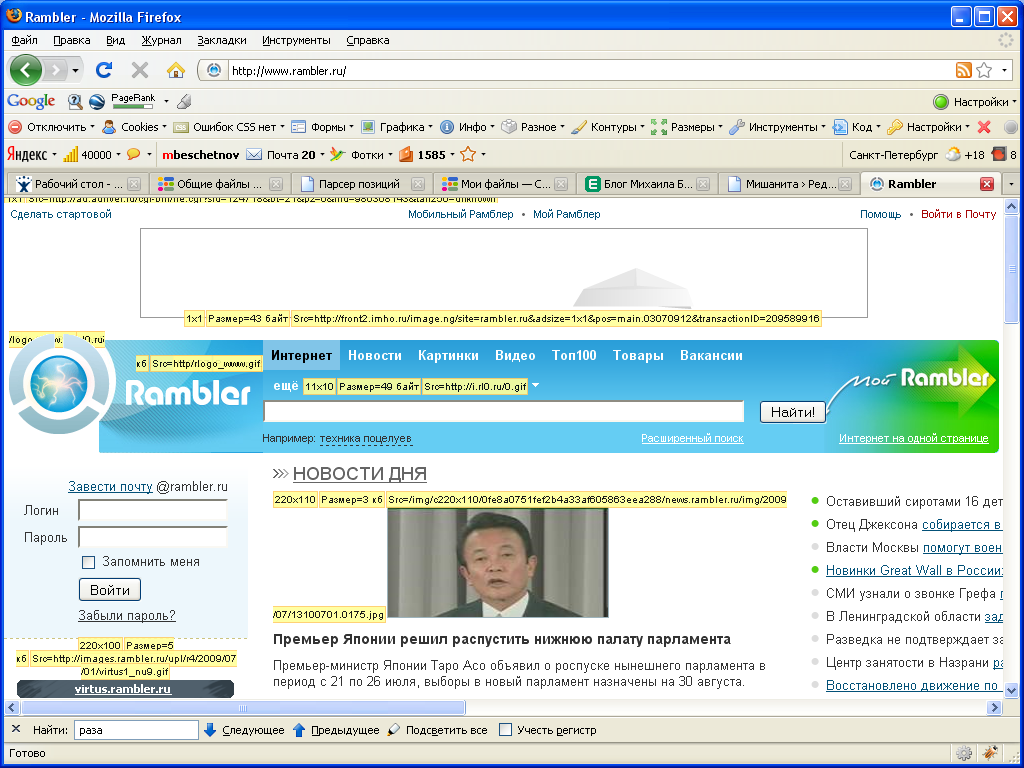
Task: Open the Контуры toolbar menu
Action: tap(607, 127)
